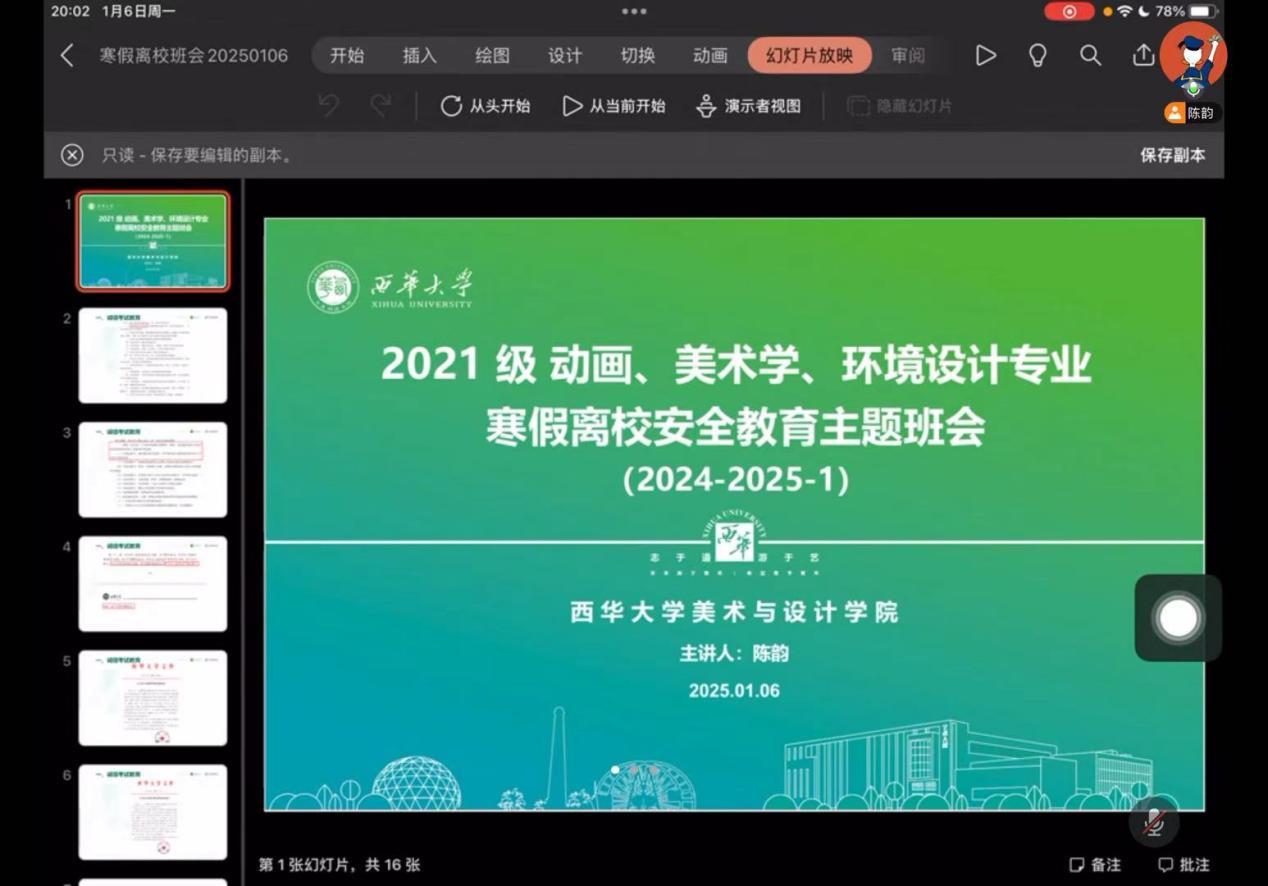
Task: Open the lightbulb Tell Me icon
Action: click(1038, 56)
